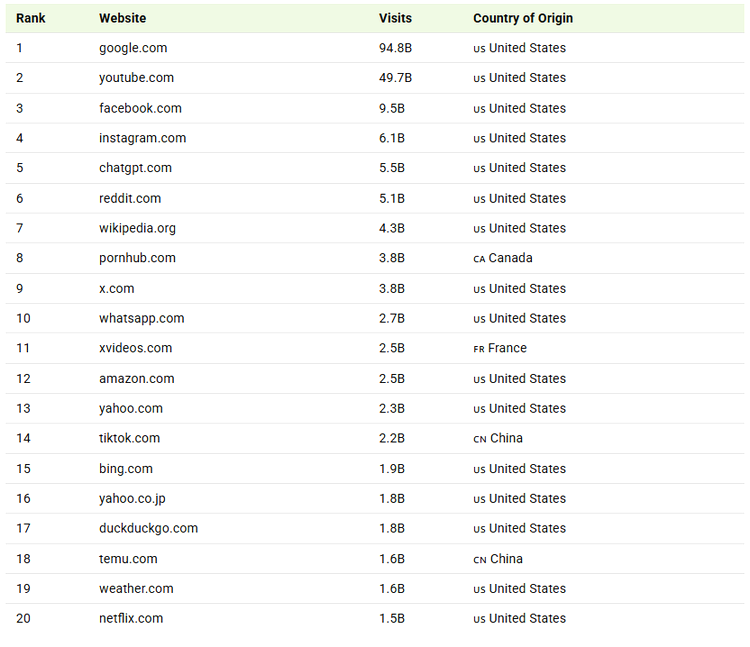Open the yahoo.co.jp website entry
This screenshot has width=750, height=647.
coord(132,498)
